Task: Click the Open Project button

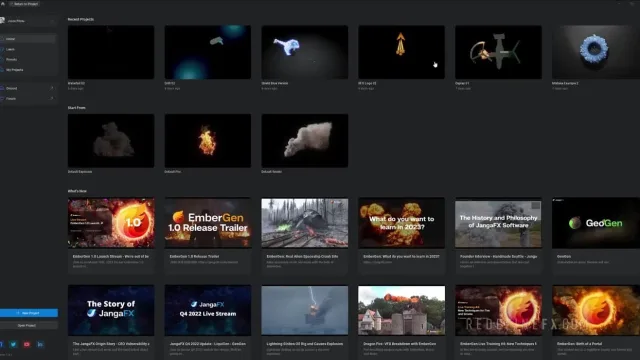Action: click(x=27, y=325)
